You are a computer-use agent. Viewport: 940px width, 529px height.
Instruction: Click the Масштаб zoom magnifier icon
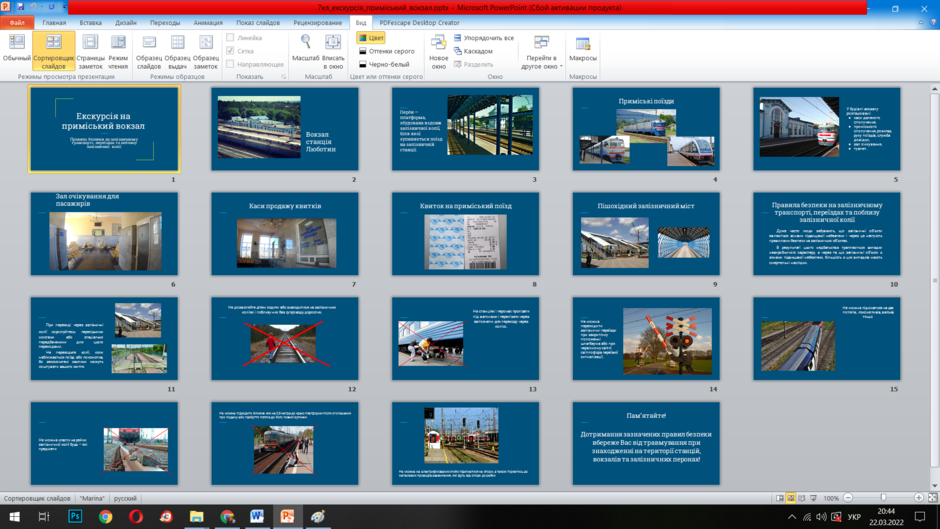[306, 42]
